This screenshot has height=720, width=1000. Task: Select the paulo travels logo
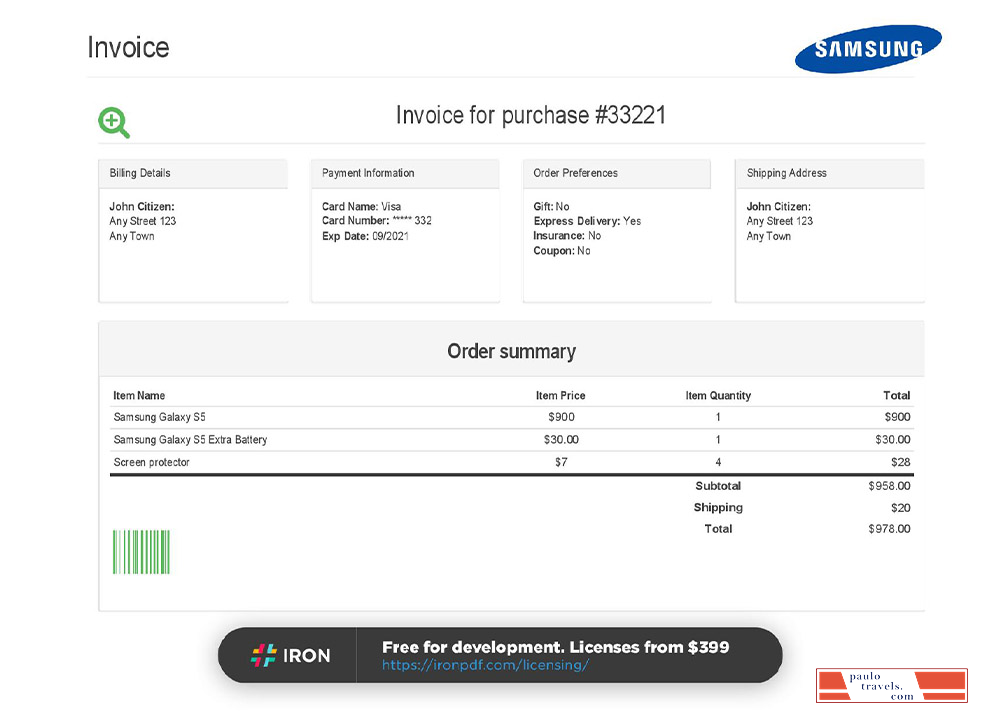coord(891,686)
